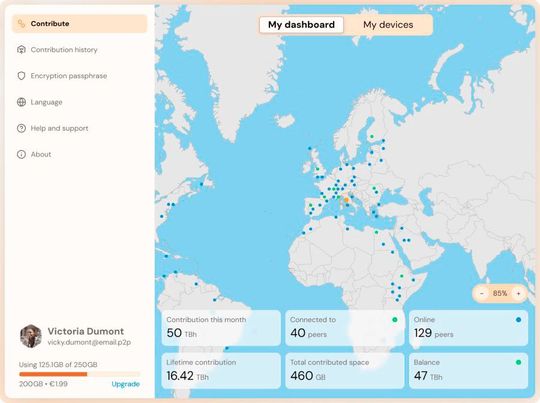Click the Contribution history icon

(21, 50)
